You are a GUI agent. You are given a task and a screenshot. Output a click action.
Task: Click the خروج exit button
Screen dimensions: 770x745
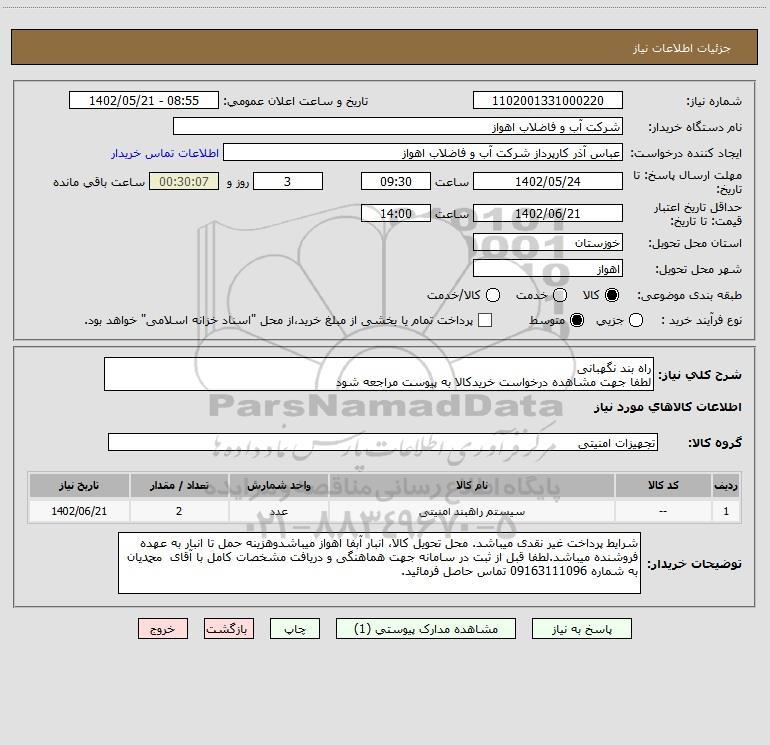coord(163,629)
